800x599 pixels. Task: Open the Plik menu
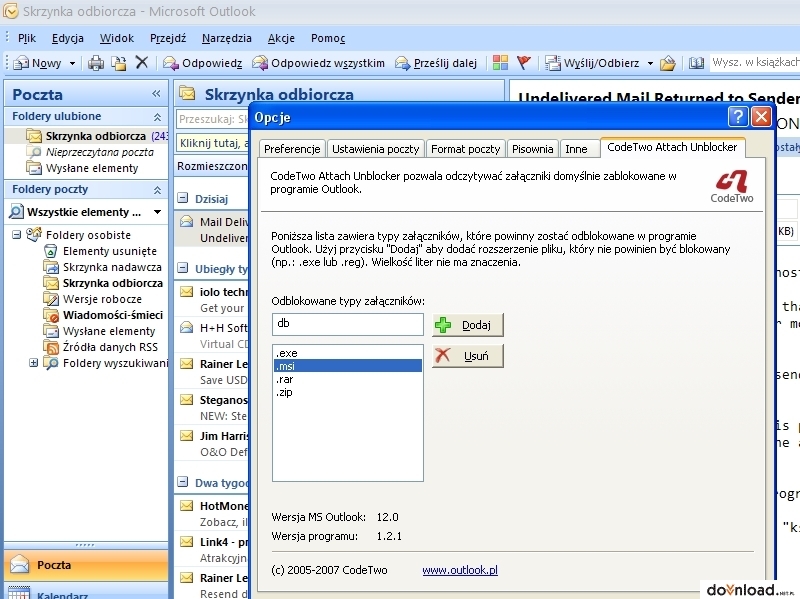click(x=27, y=38)
